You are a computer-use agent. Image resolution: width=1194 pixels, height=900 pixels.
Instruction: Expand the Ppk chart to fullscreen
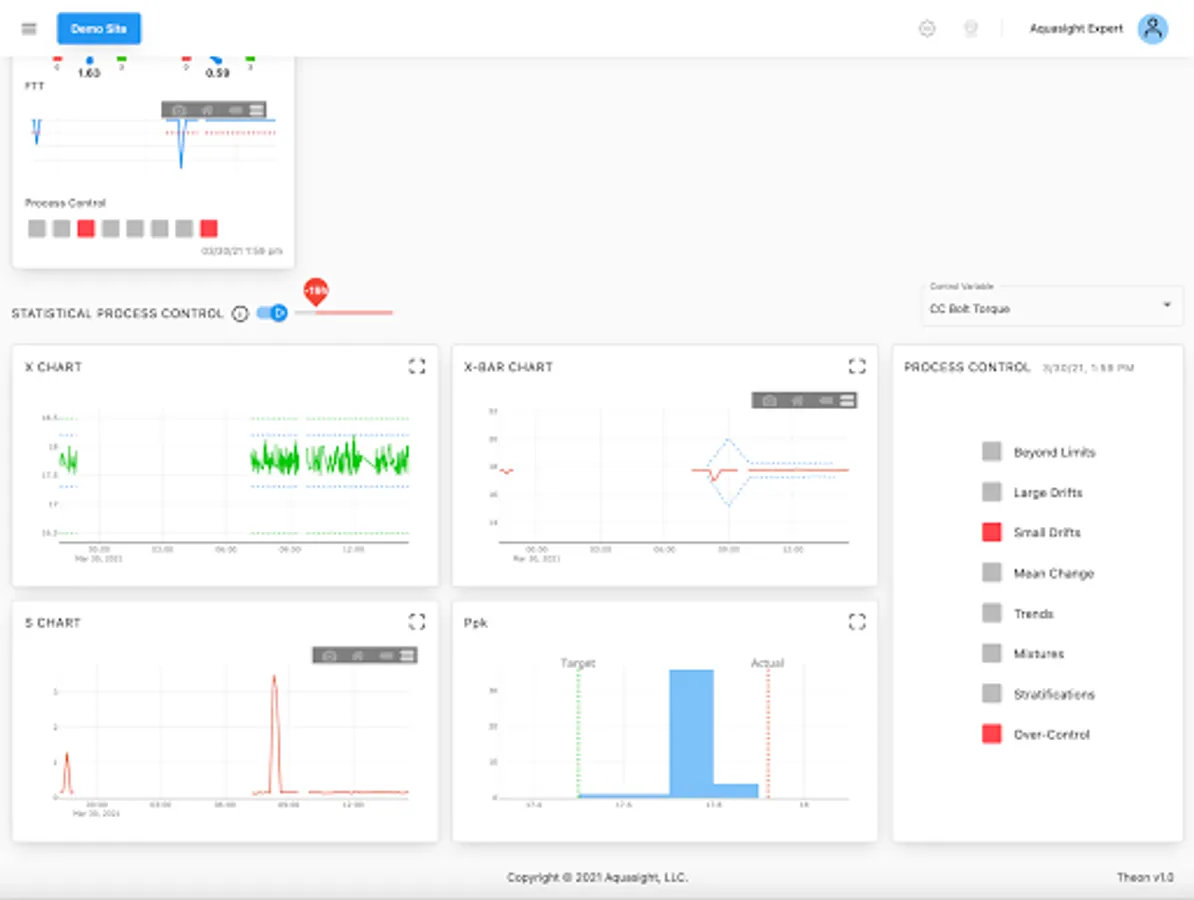click(x=857, y=622)
